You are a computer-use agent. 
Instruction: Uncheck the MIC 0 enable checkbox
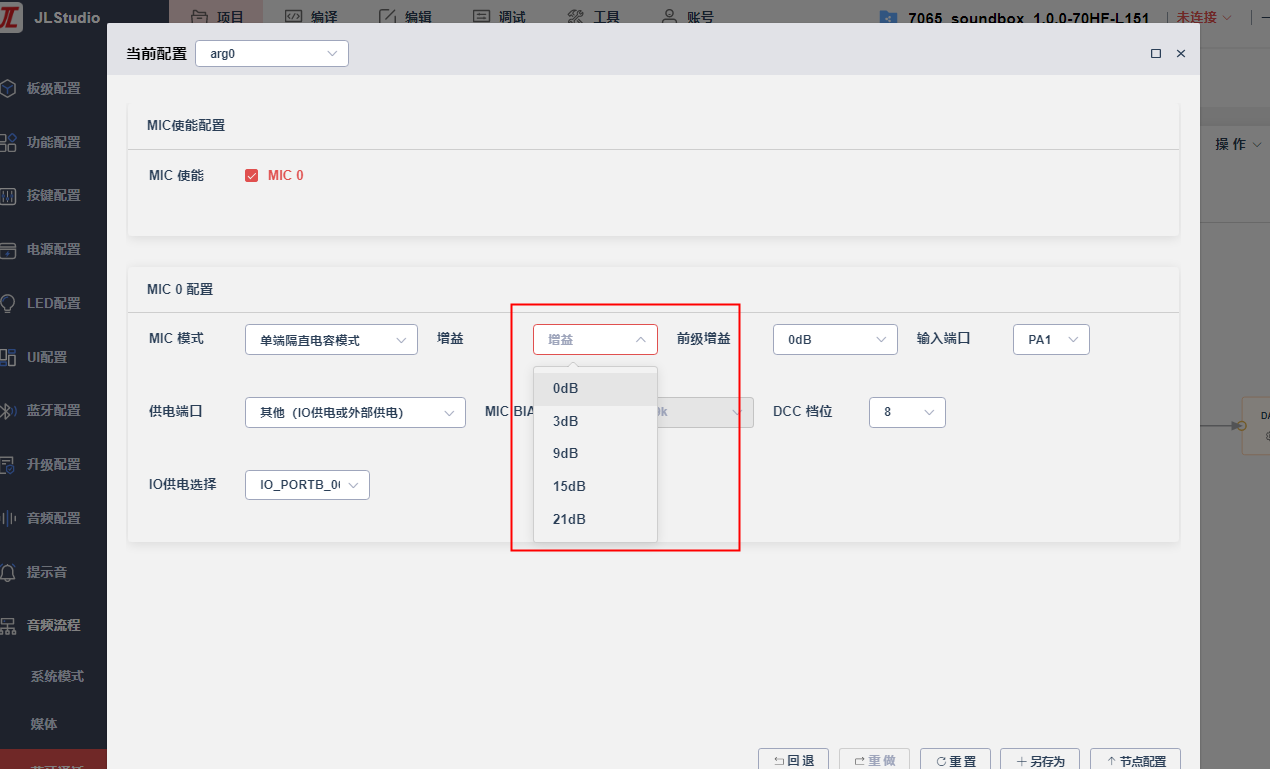(252, 176)
